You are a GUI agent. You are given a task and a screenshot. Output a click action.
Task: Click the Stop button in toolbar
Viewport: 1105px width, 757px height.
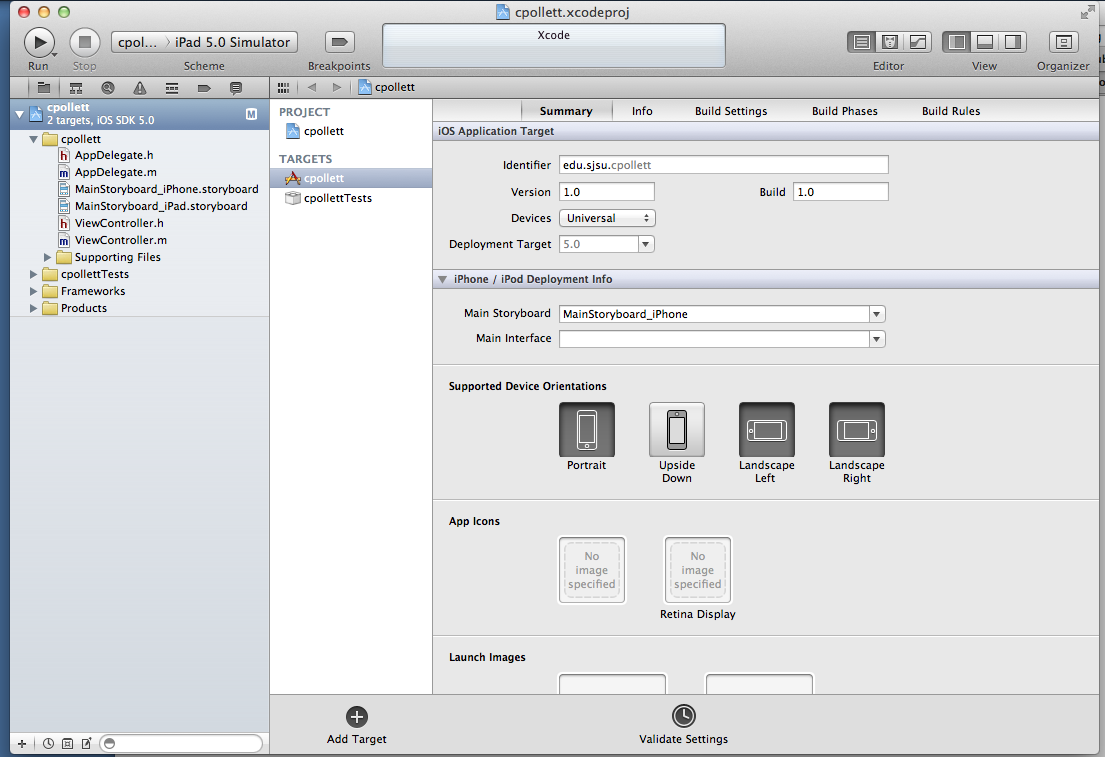(85, 42)
